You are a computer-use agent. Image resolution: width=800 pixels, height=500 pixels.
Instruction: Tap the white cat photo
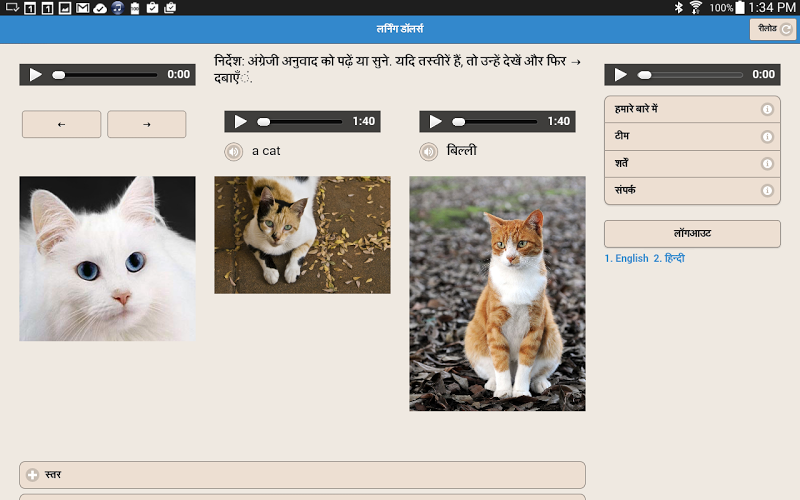[107, 259]
